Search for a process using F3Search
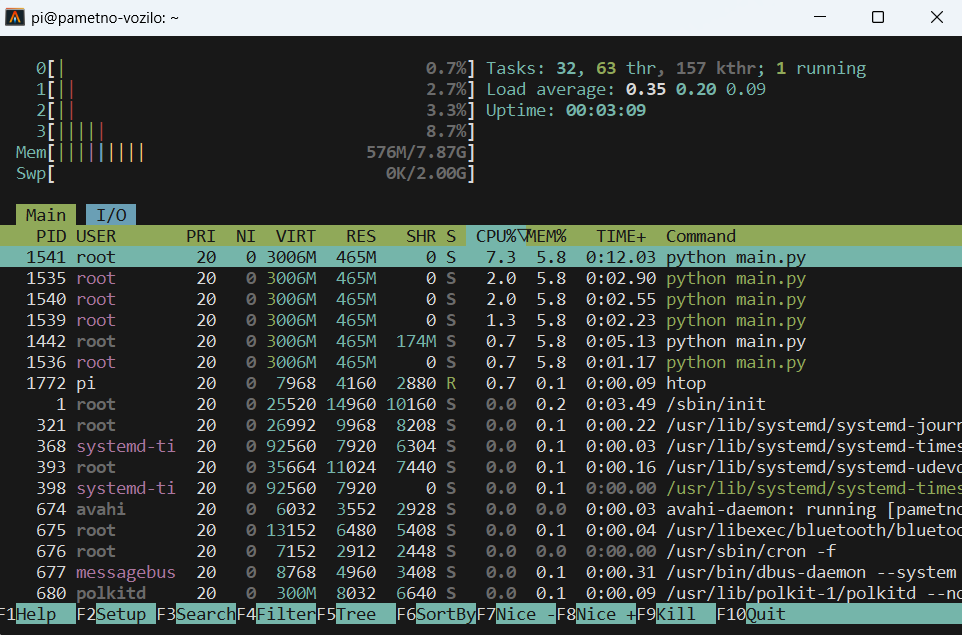Screen dimensions: 962x635 [x=195, y=614]
